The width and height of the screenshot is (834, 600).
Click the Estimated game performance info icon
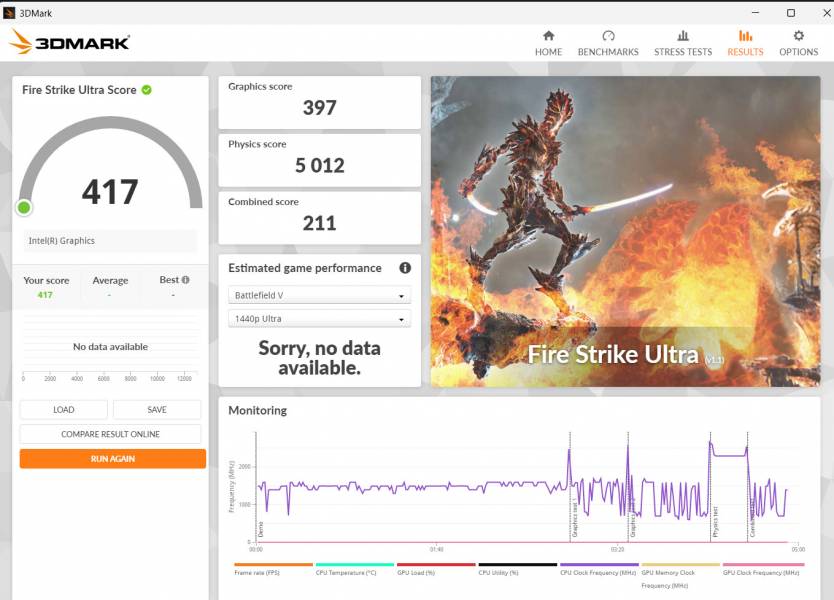(405, 268)
